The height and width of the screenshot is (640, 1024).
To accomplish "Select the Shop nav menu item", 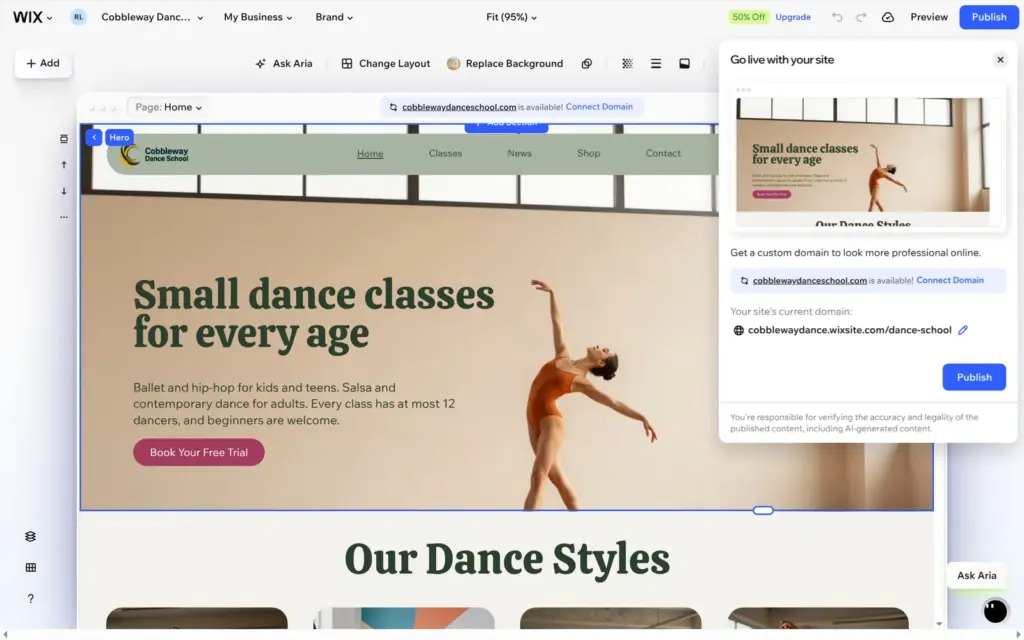I will pos(588,153).
